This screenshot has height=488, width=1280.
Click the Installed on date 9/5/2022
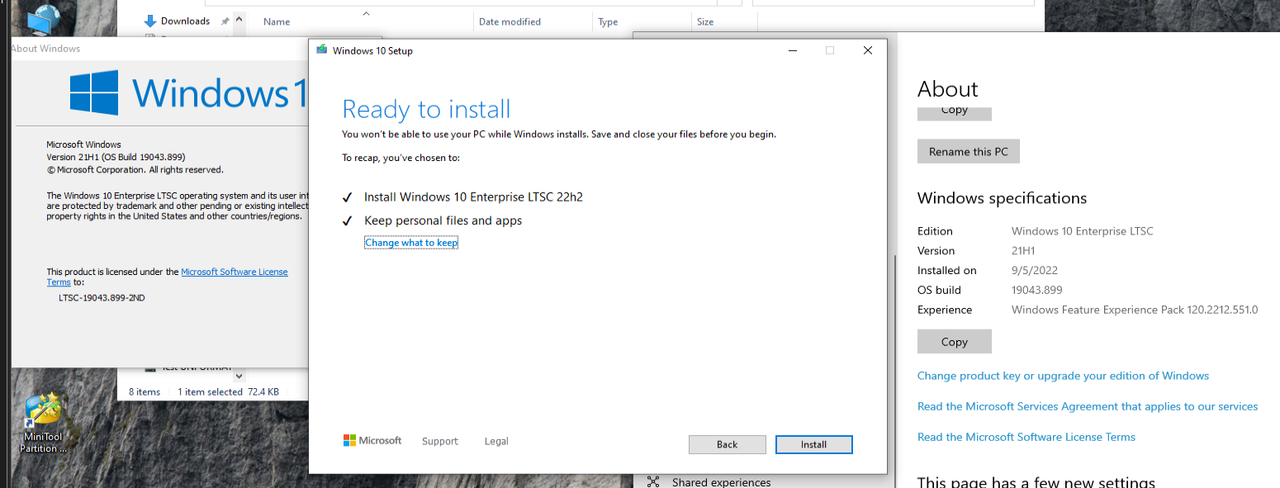1034,270
